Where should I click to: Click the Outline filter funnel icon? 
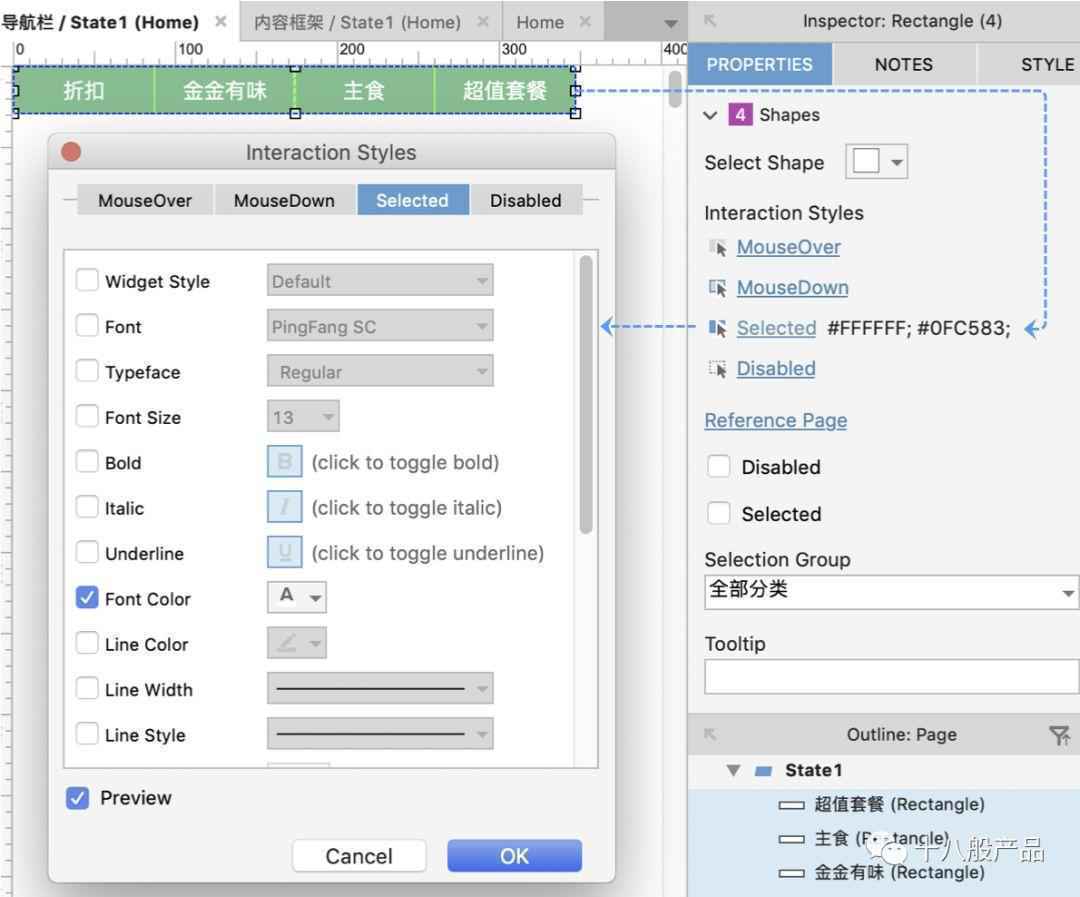1059,735
